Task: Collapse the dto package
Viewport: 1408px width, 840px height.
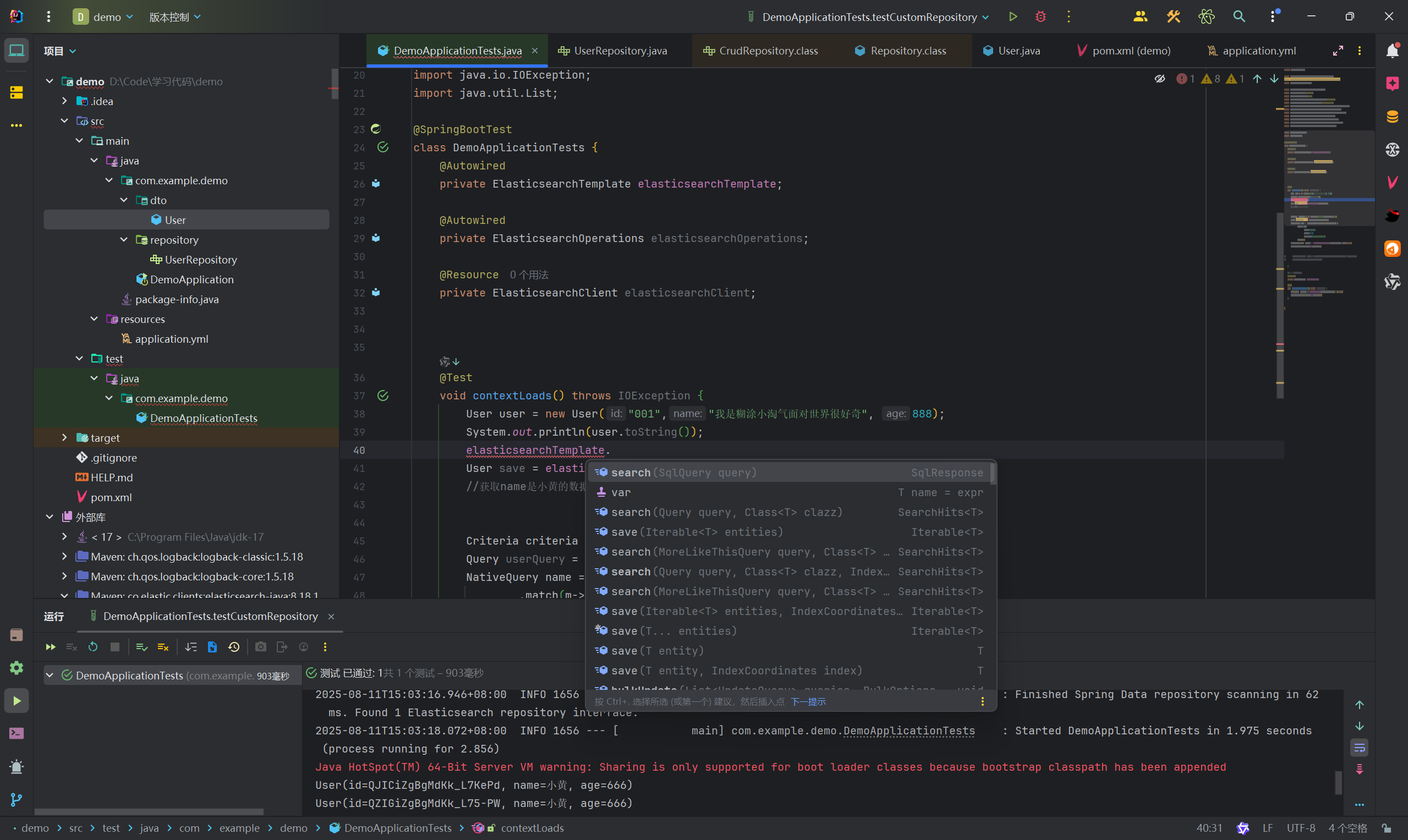Action: [124, 200]
